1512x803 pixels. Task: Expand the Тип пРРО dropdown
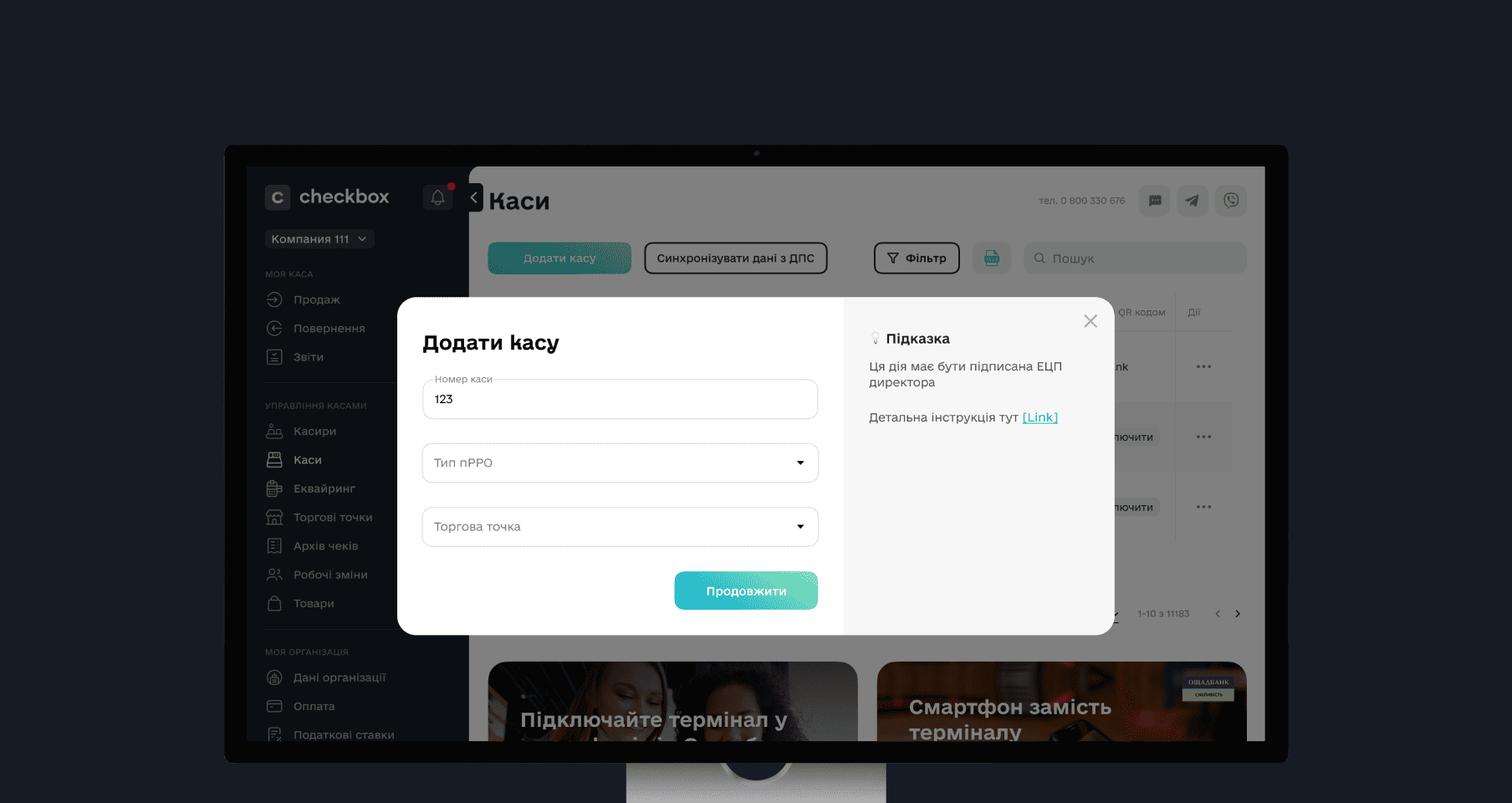click(621, 463)
